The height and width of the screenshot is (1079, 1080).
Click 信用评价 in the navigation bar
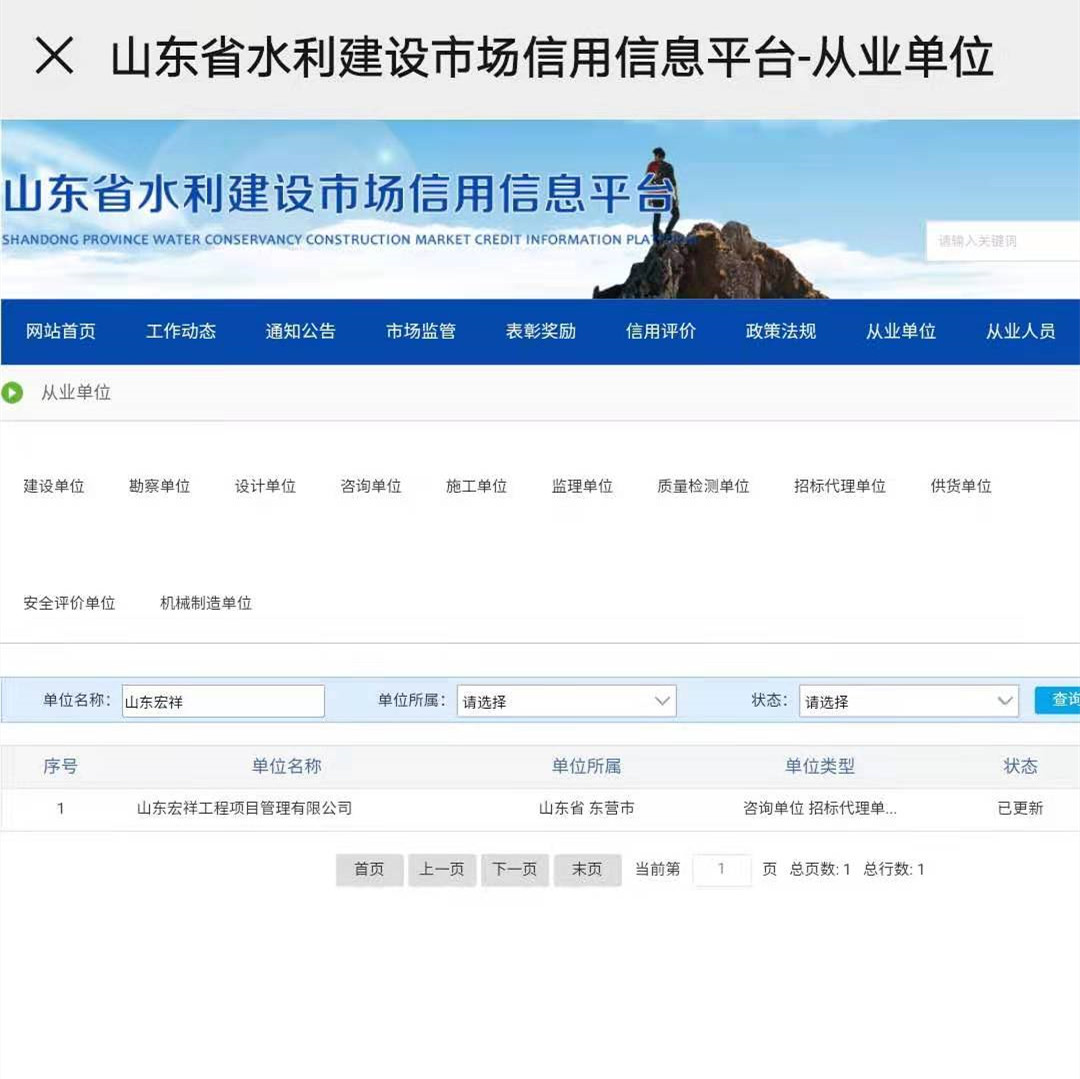[661, 331]
